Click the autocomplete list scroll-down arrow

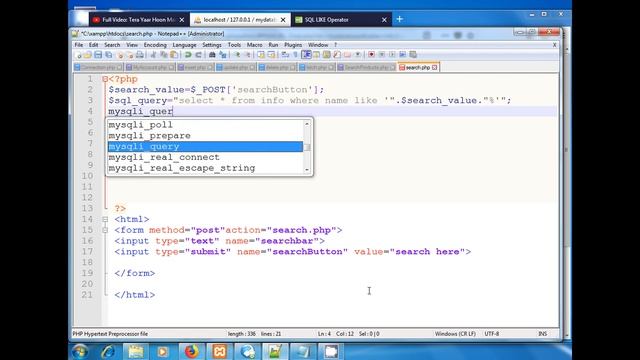(307, 170)
